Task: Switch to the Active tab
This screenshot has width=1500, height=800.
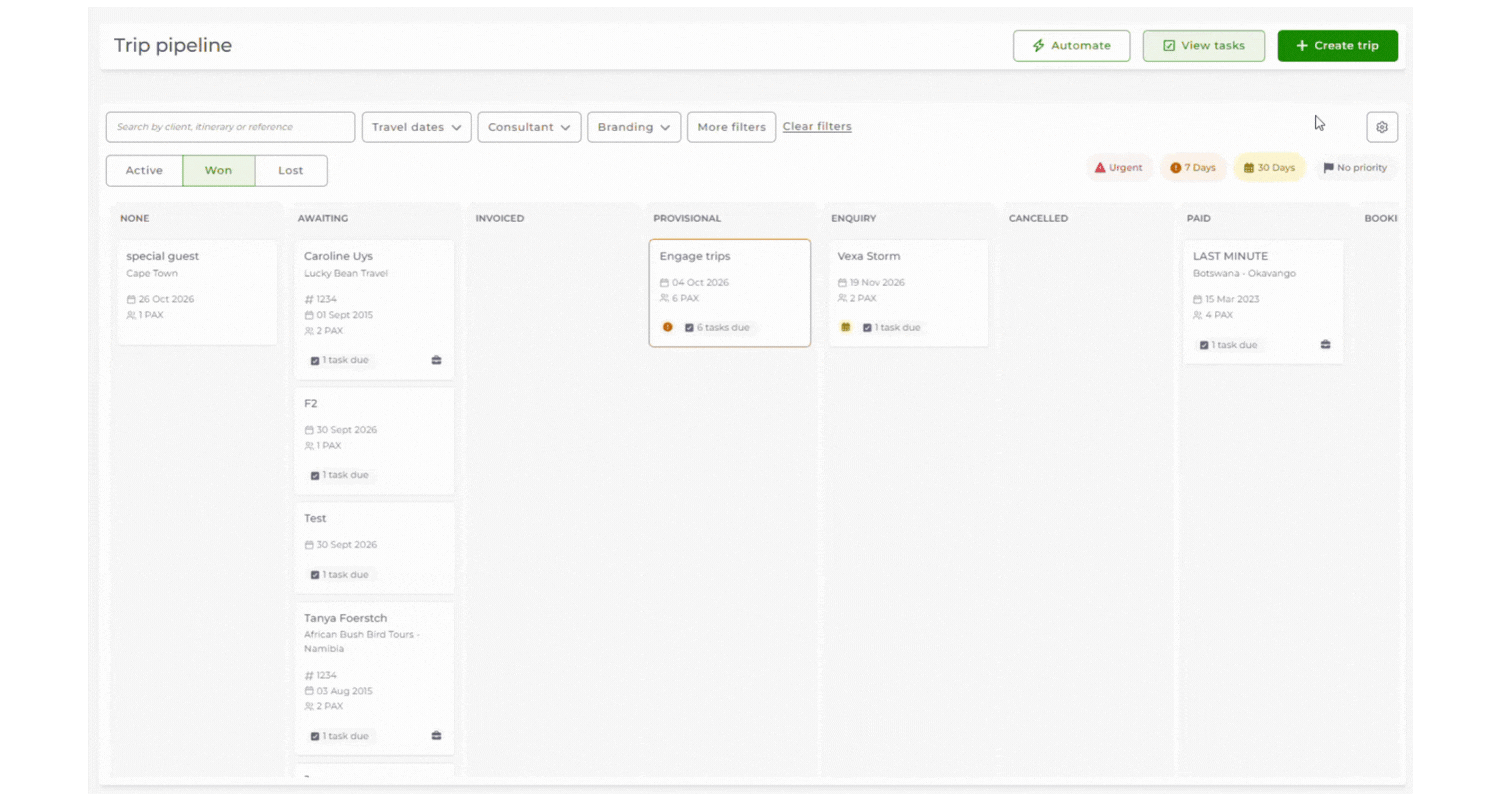Action: pyautogui.click(x=144, y=171)
